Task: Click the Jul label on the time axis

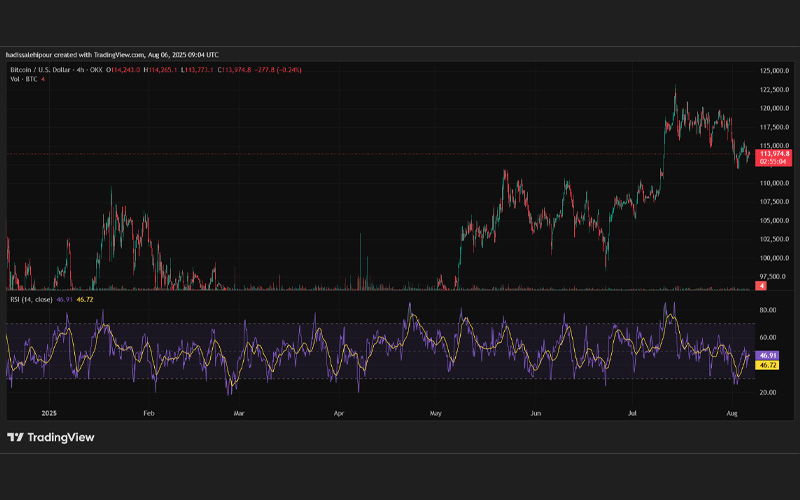Action: coord(632,413)
